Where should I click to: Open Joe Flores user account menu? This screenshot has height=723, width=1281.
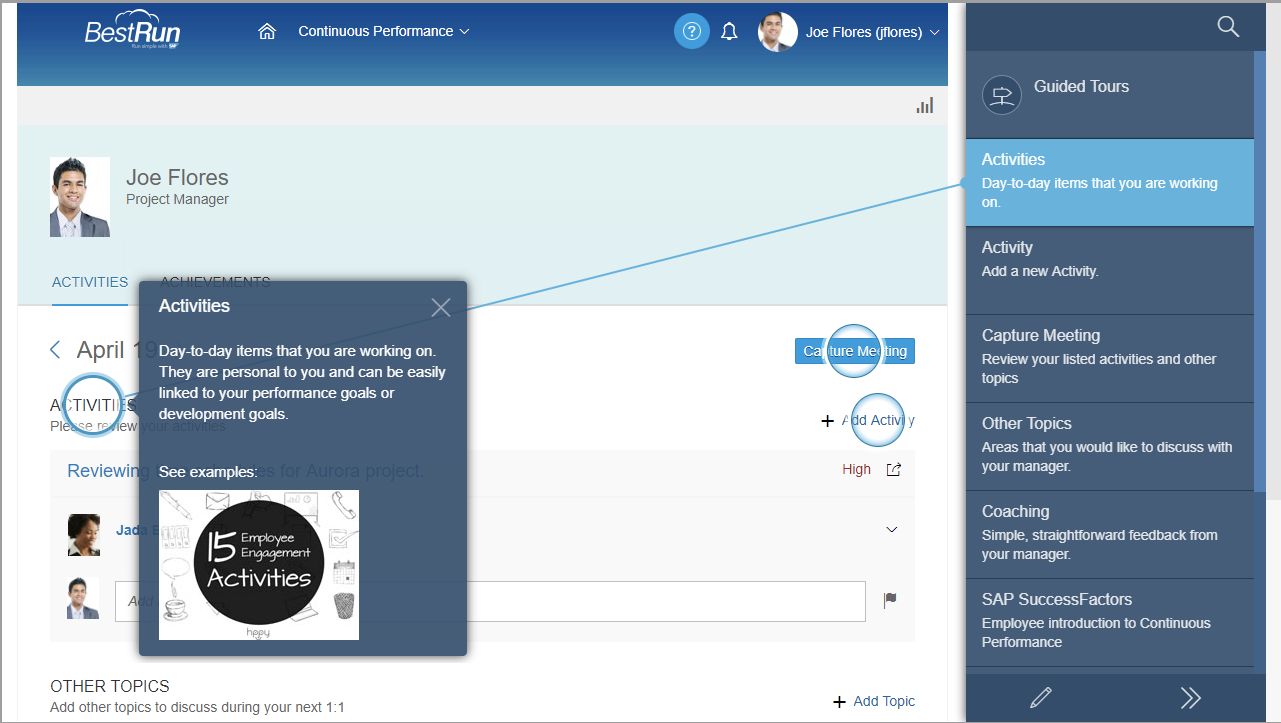click(872, 32)
